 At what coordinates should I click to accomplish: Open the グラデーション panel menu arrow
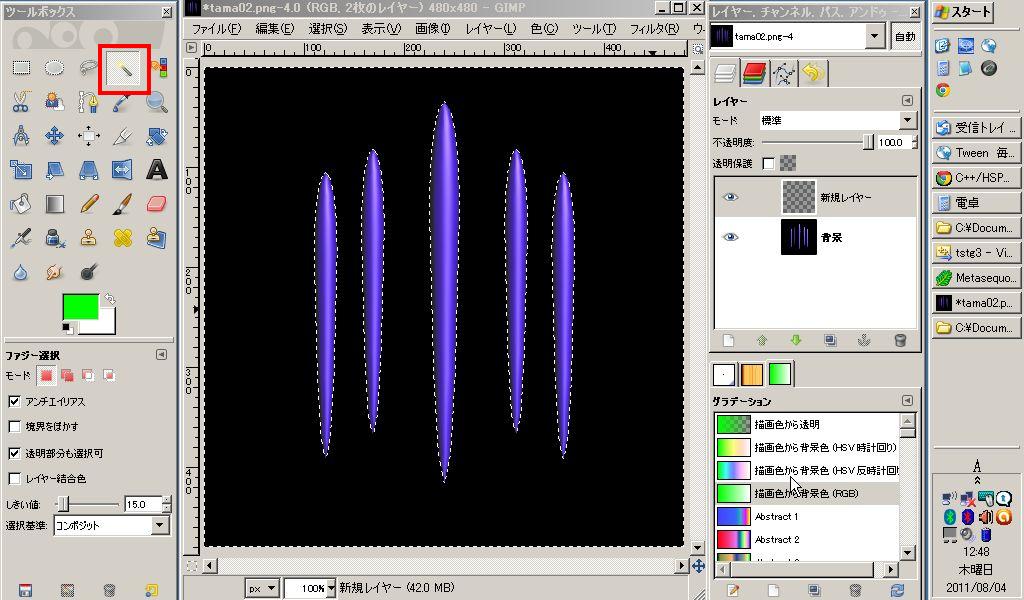907,400
